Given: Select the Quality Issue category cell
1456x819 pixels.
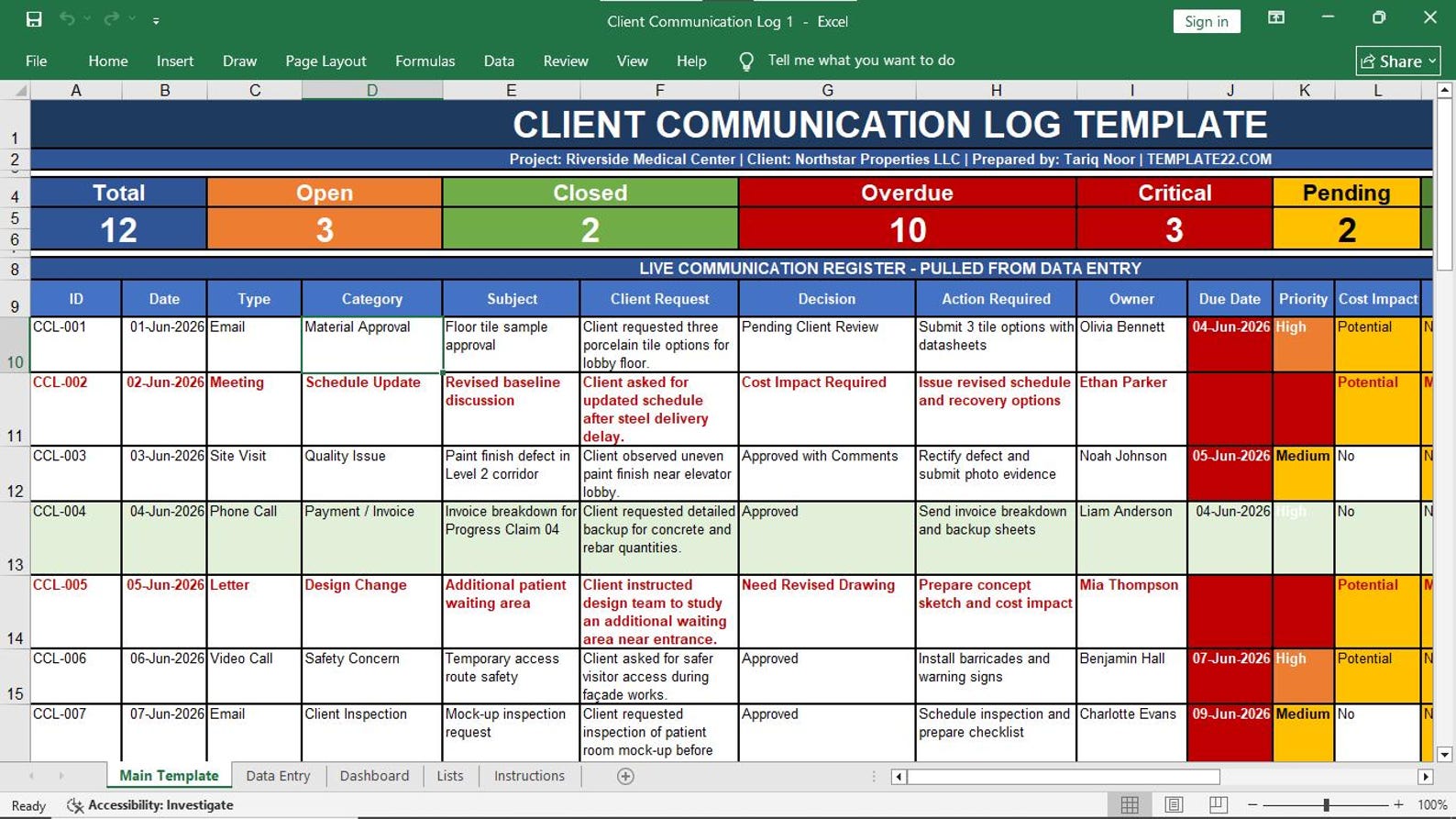Looking at the screenshot, I should (x=372, y=473).
